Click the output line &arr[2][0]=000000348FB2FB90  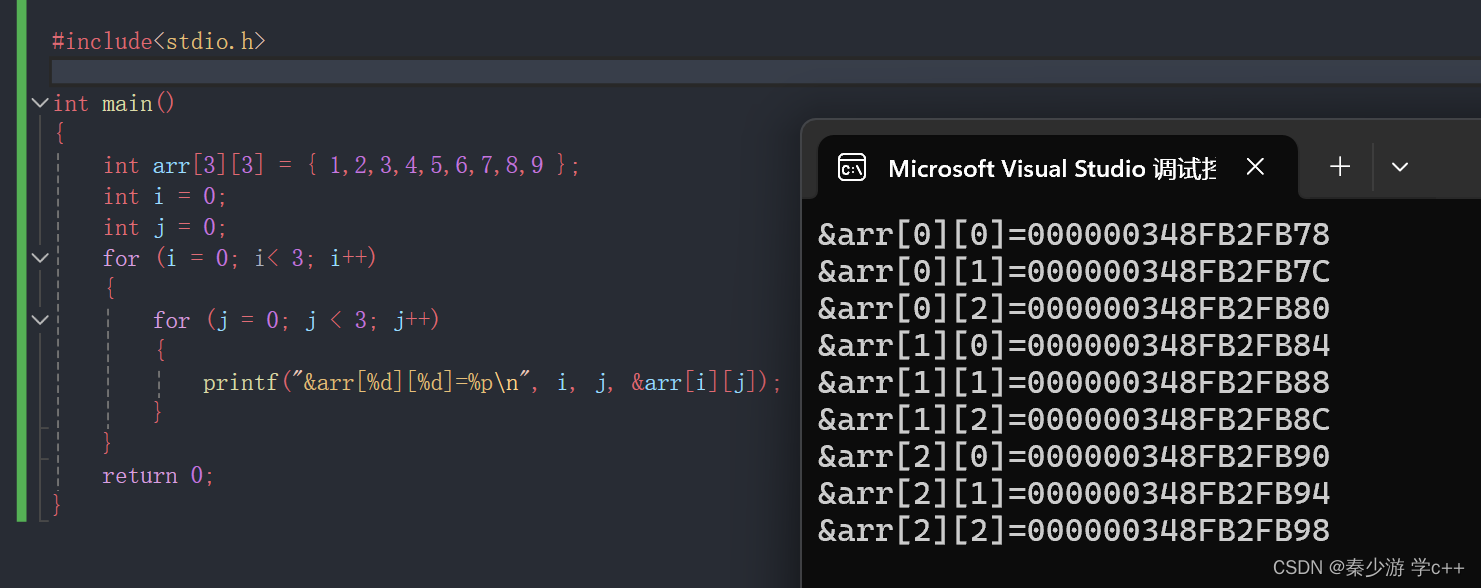[1074, 457]
